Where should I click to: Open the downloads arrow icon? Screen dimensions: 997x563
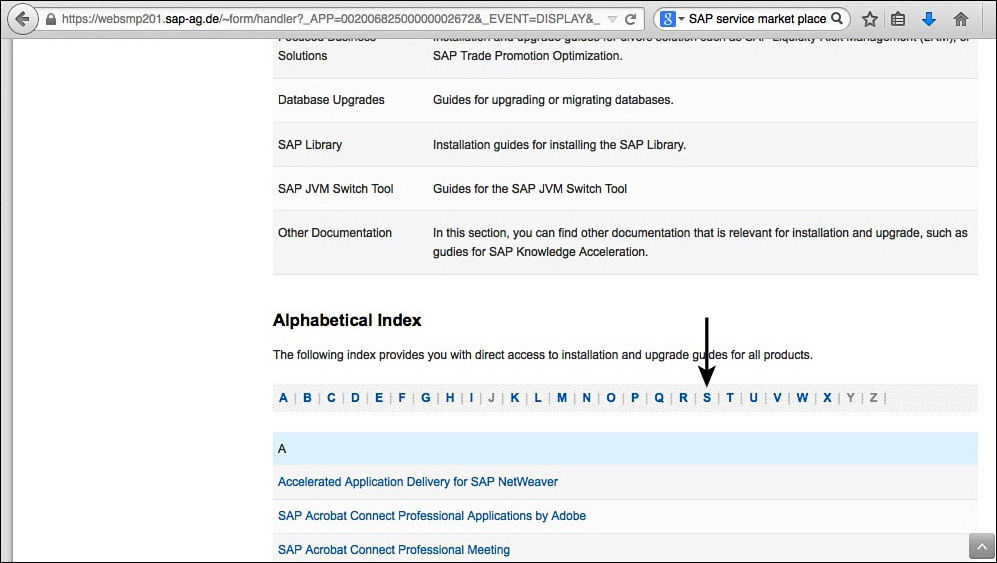pos(929,19)
